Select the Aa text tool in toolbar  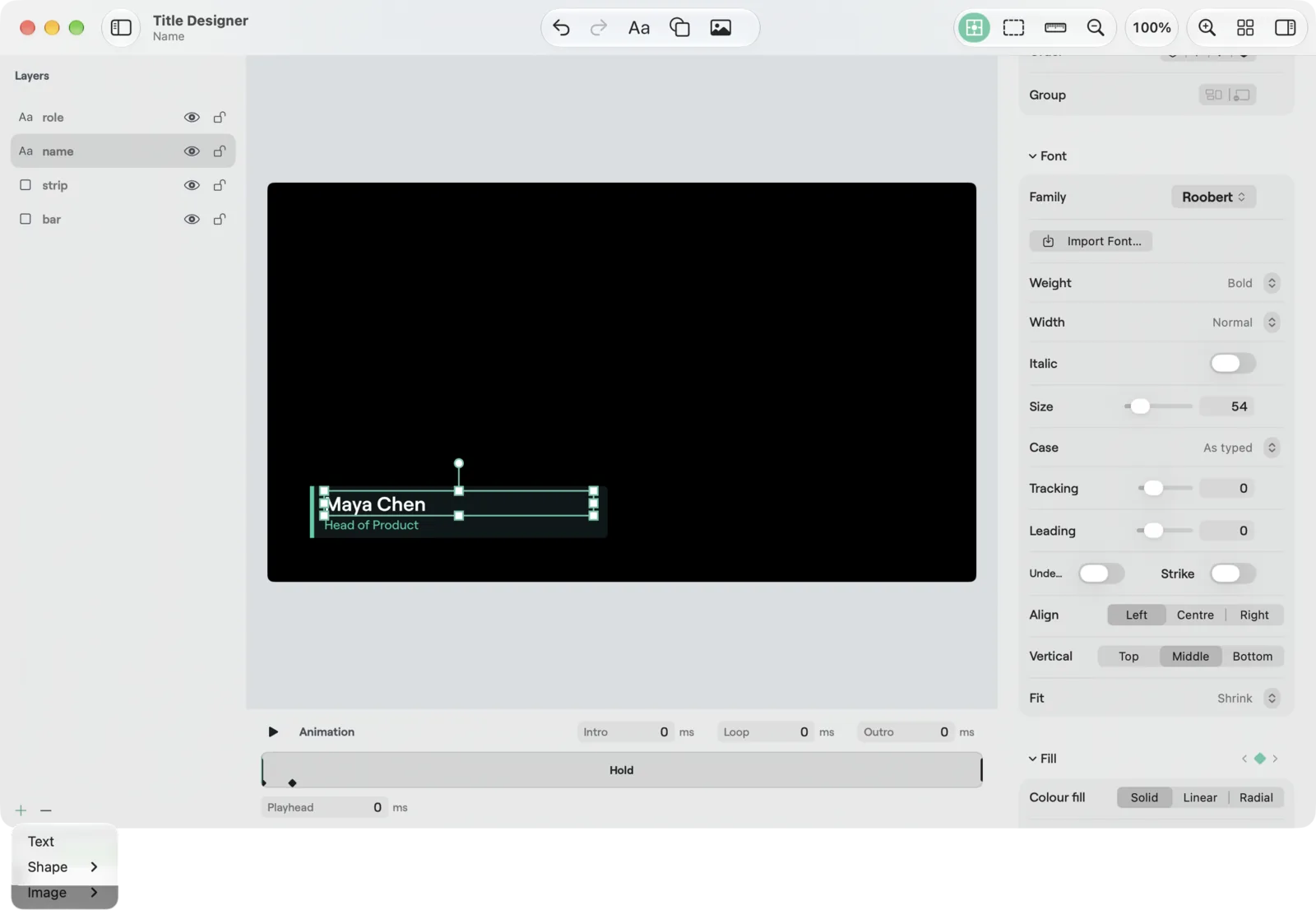click(x=639, y=28)
